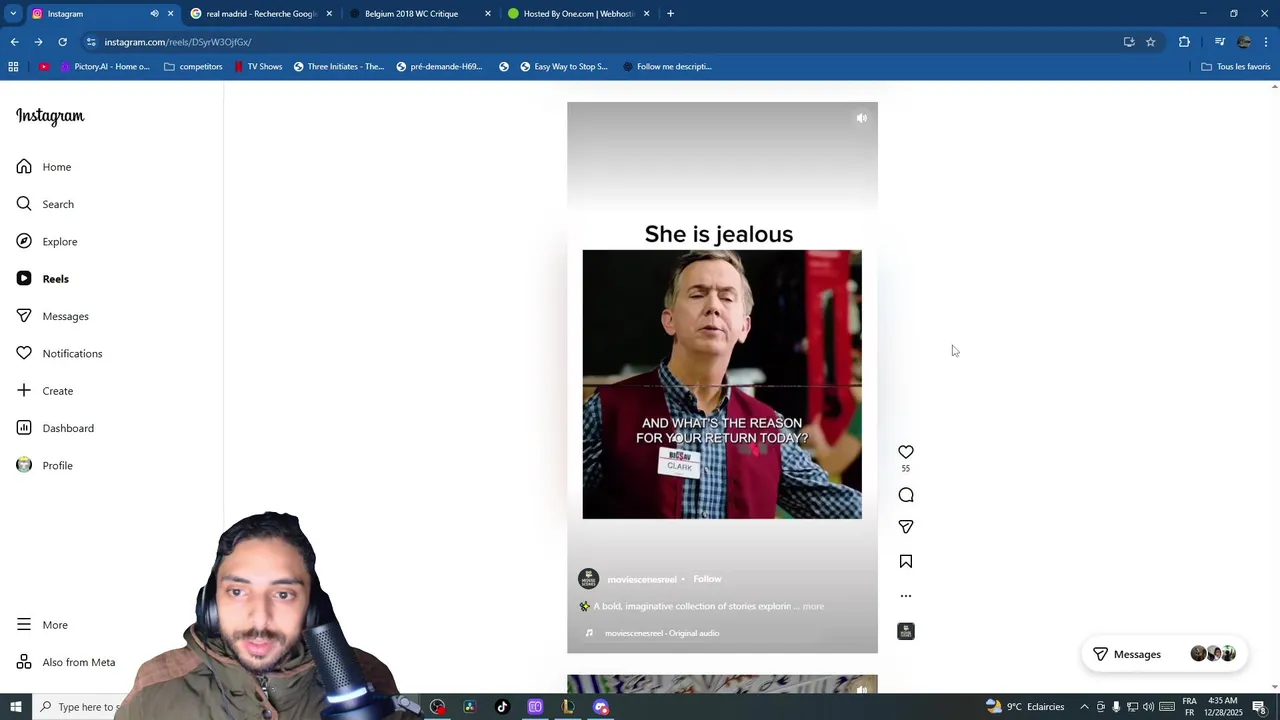The width and height of the screenshot is (1280, 720).
Task: Share the reel via paper plane icon
Action: click(906, 527)
